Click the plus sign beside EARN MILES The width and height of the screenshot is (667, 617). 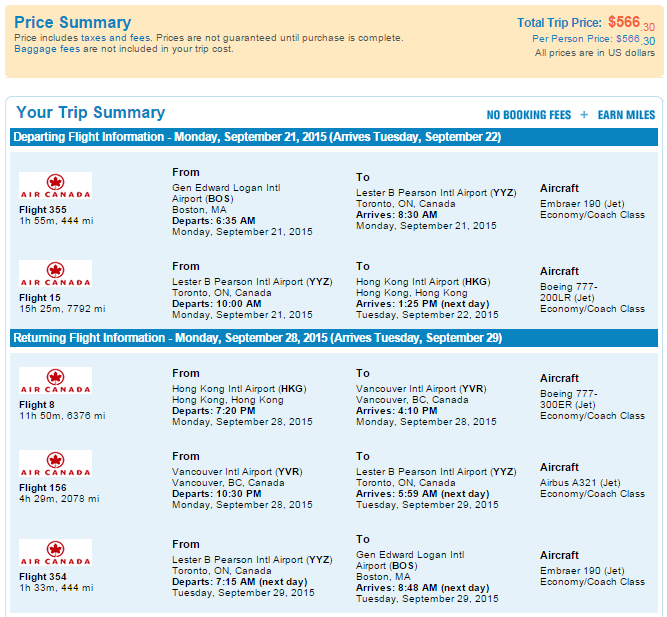point(584,115)
